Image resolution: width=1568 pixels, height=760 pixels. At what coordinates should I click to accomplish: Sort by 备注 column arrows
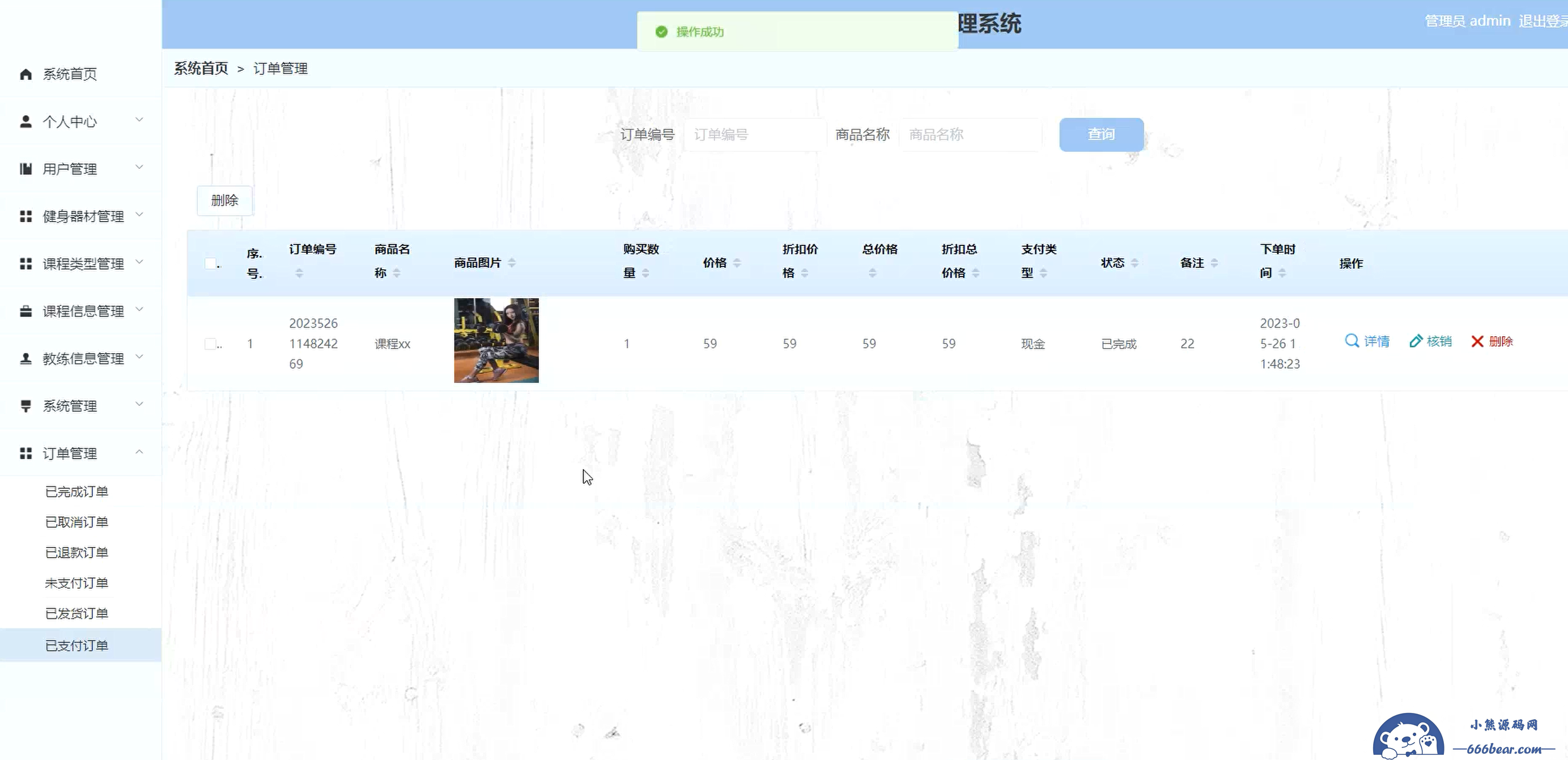tap(1214, 262)
